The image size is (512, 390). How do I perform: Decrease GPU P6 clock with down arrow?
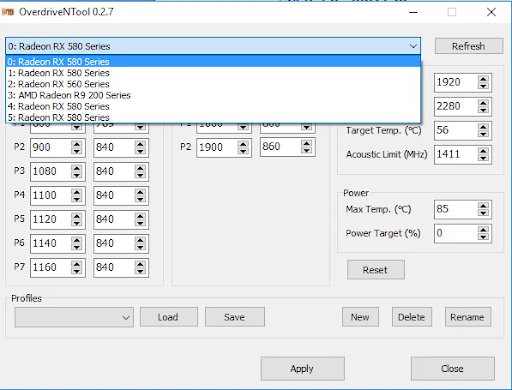(77, 247)
